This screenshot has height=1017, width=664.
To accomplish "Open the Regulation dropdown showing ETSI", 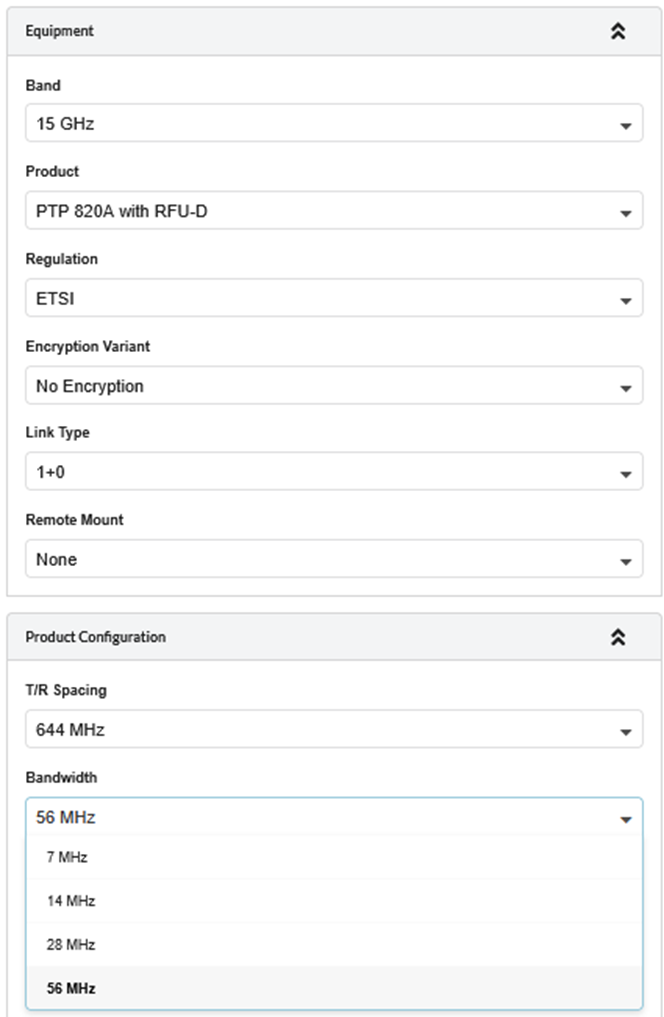I will point(320,299).
